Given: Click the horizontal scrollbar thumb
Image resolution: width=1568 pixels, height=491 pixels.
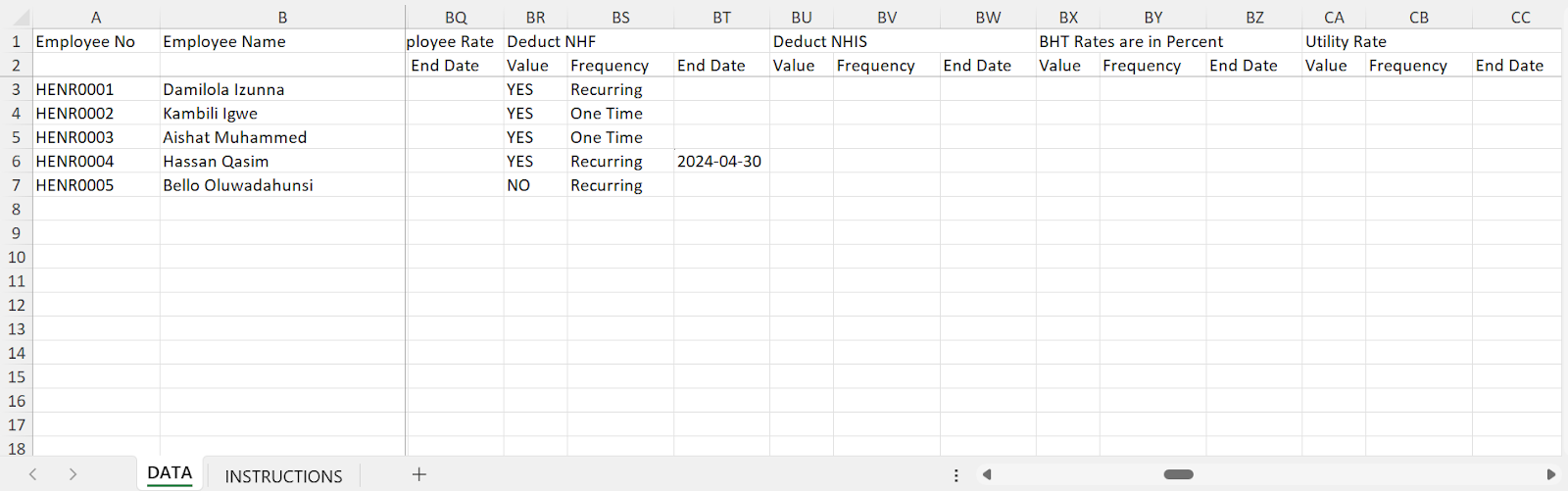Looking at the screenshot, I should (1178, 474).
